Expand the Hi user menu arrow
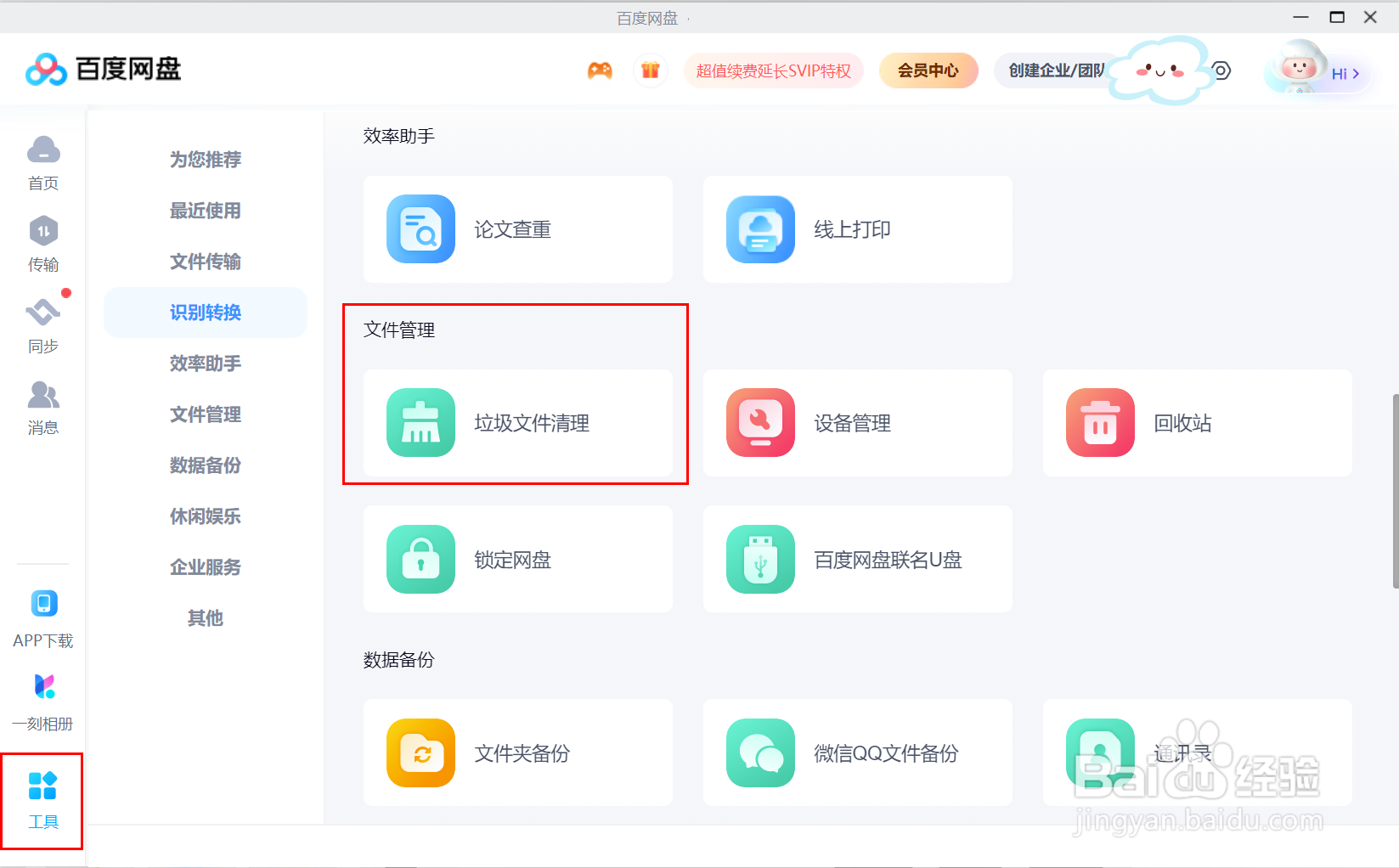Screen dimensions: 1399x868 pyautogui.click(x=1356, y=74)
